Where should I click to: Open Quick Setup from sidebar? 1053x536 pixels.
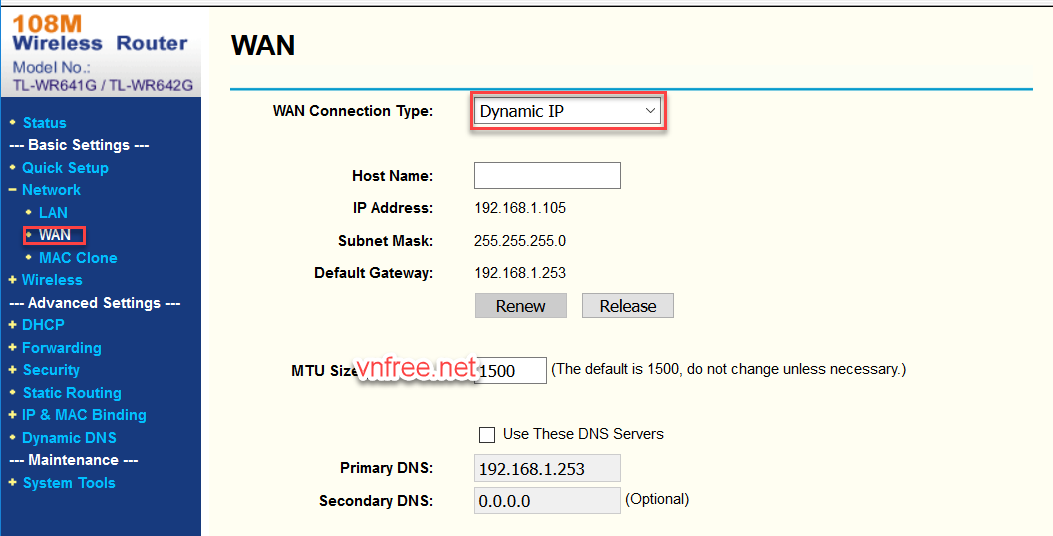[65, 168]
